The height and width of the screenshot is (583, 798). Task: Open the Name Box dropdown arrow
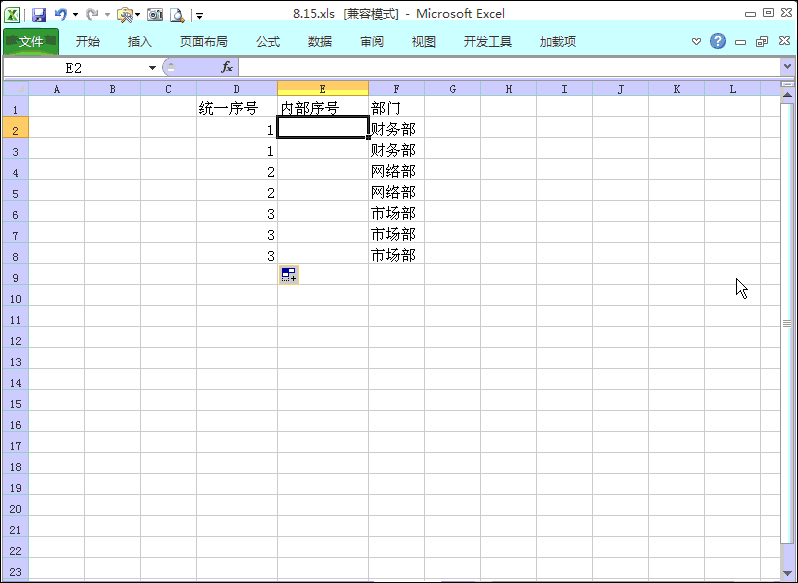point(152,68)
